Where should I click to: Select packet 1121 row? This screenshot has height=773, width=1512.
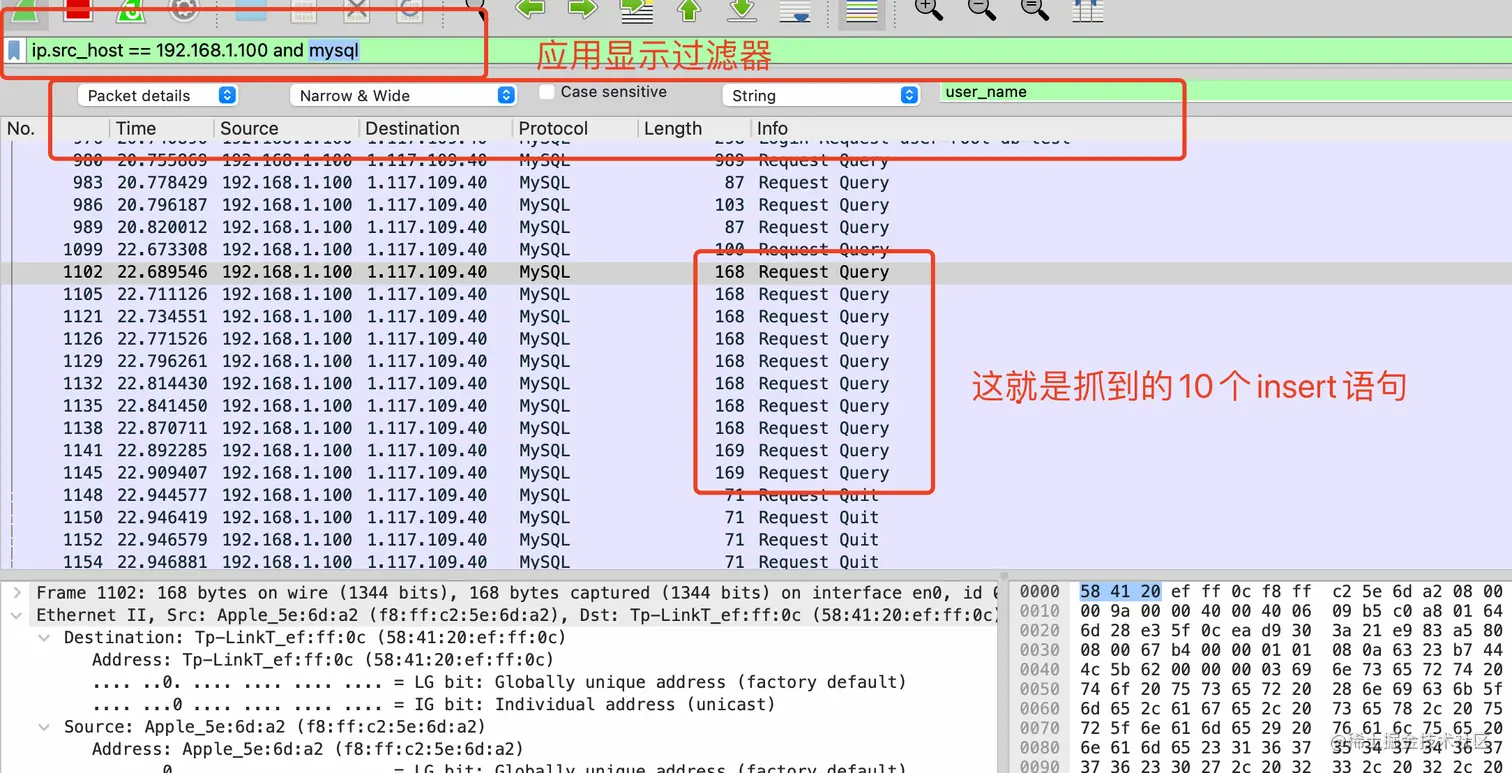[x=756, y=316]
